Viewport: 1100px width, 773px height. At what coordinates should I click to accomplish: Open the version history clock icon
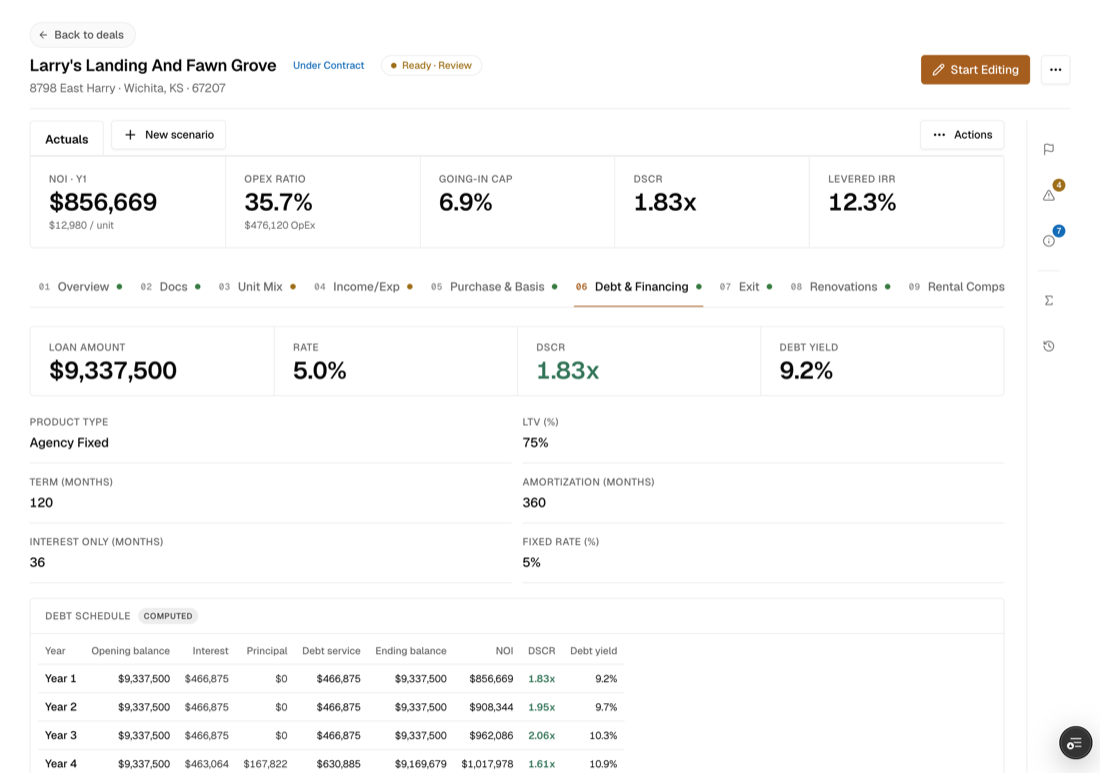[1049, 346]
